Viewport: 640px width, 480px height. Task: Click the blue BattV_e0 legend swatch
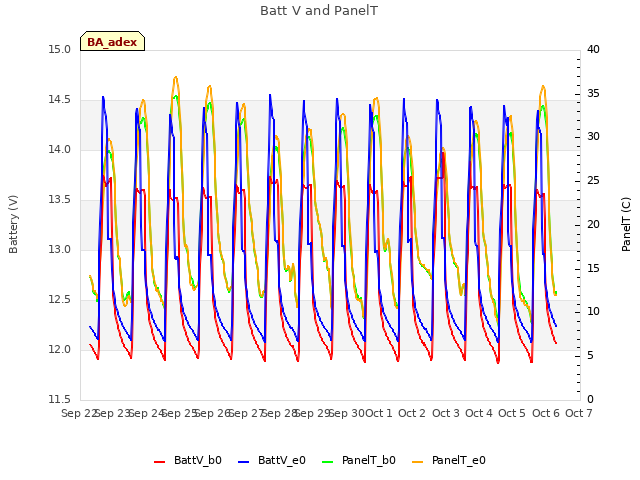(244, 462)
